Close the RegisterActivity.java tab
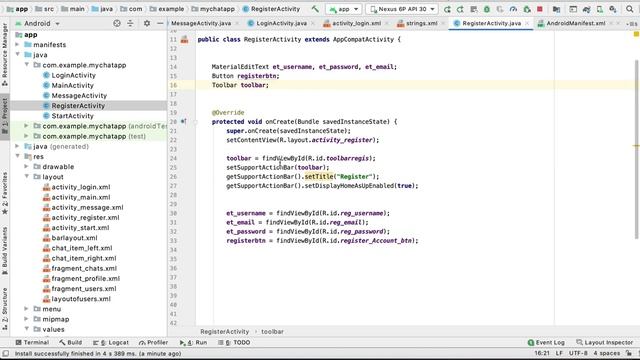 pos(527,24)
